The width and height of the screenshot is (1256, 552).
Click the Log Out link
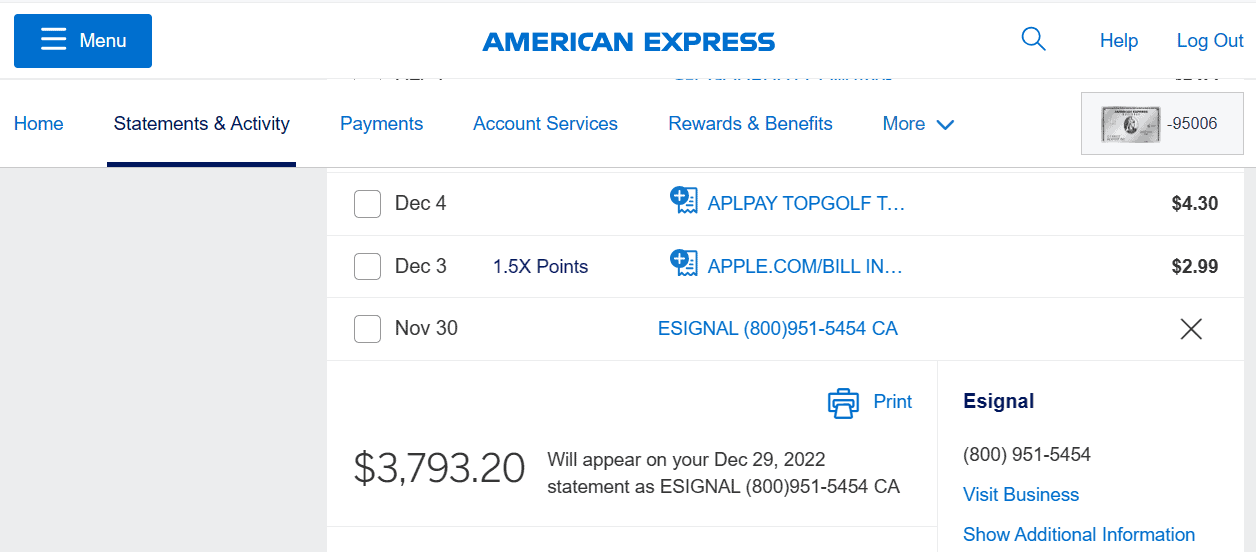pyautogui.click(x=1210, y=41)
